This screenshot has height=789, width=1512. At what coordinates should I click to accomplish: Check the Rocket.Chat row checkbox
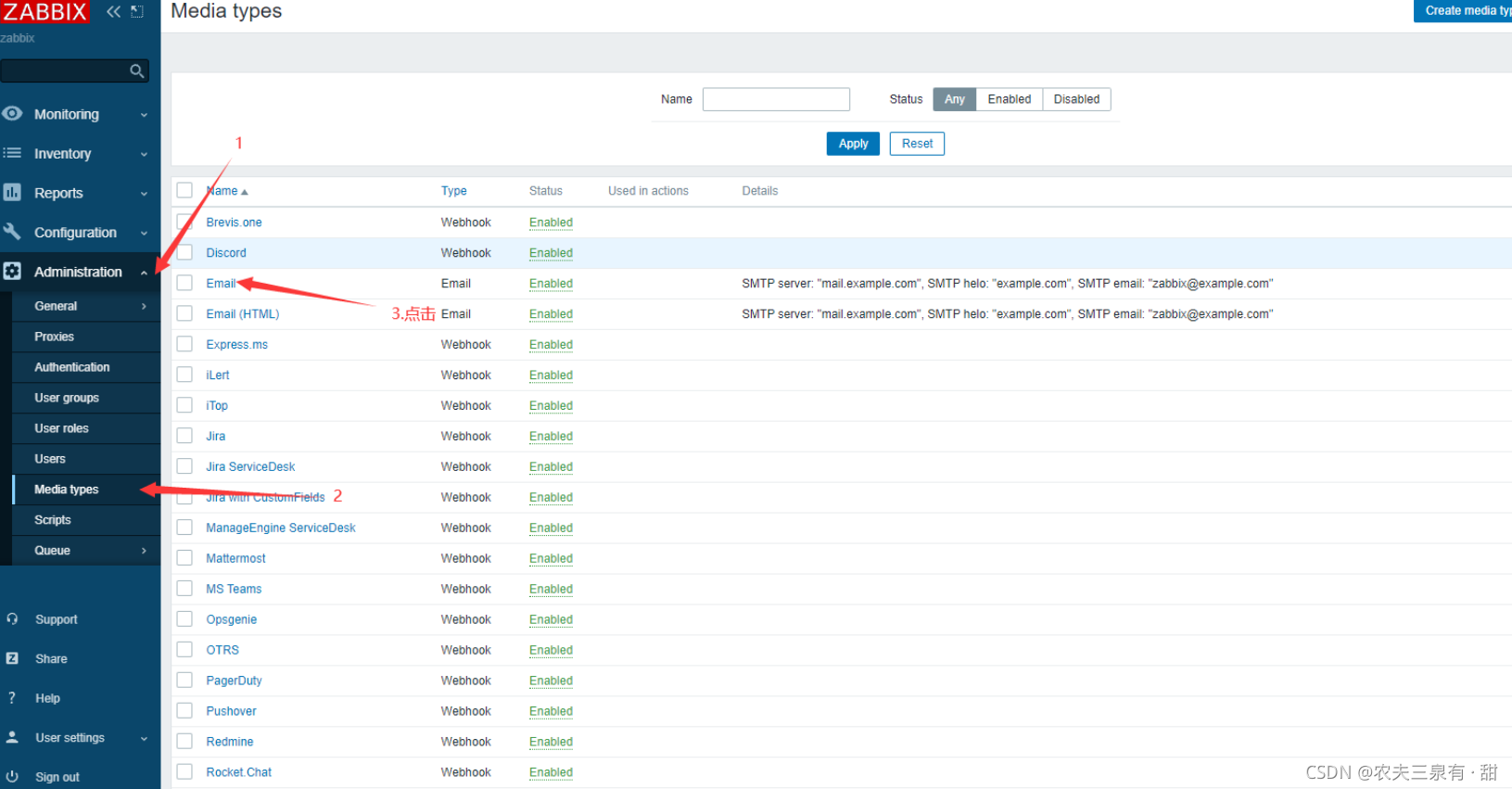[184, 772]
